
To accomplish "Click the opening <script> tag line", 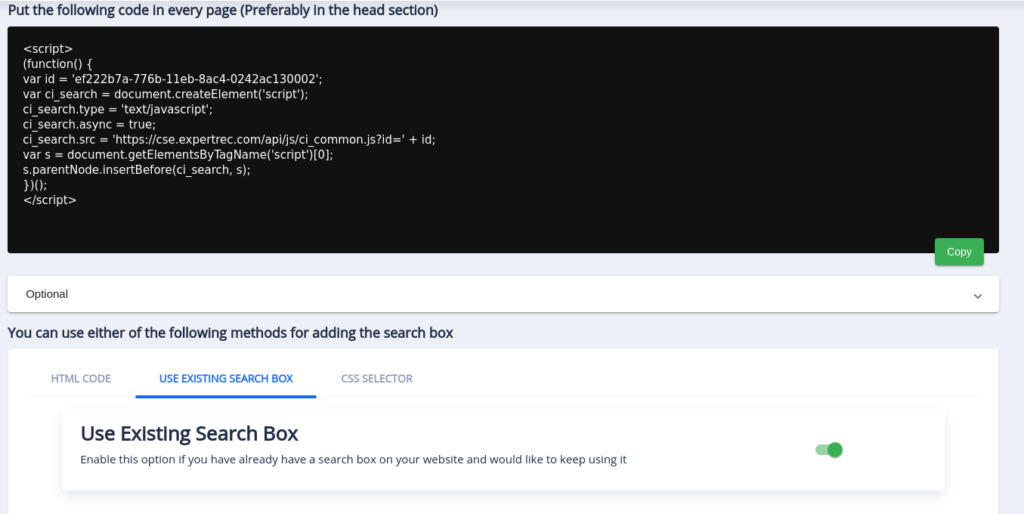I will pos(48,48).
